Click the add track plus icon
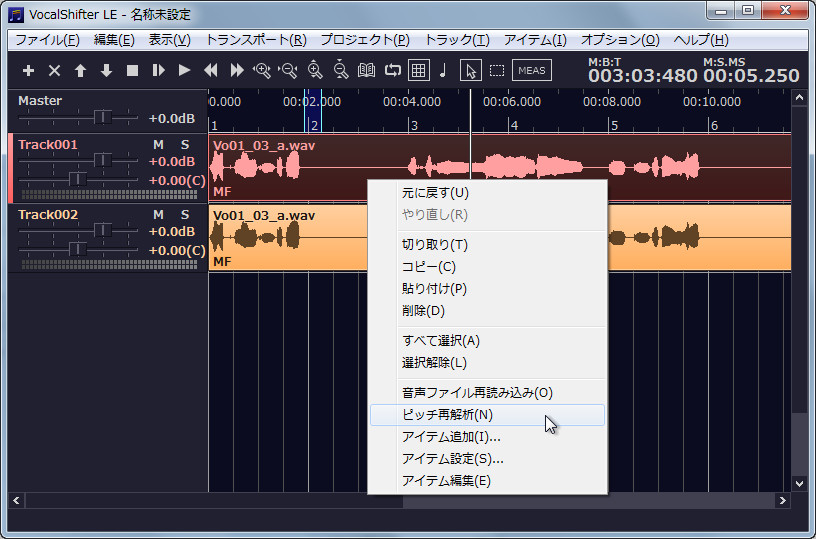816x539 pixels. (x=29, y=70)
